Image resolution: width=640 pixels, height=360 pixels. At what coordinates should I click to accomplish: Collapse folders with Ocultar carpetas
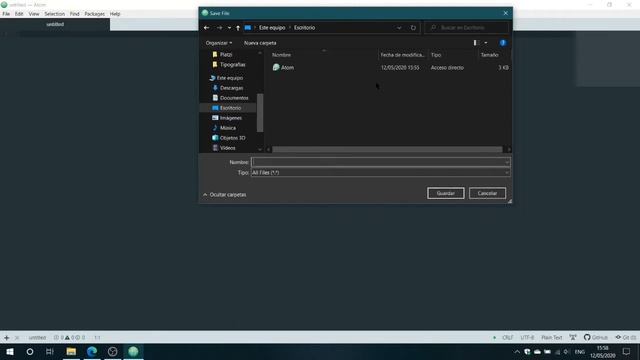[224, 195]
